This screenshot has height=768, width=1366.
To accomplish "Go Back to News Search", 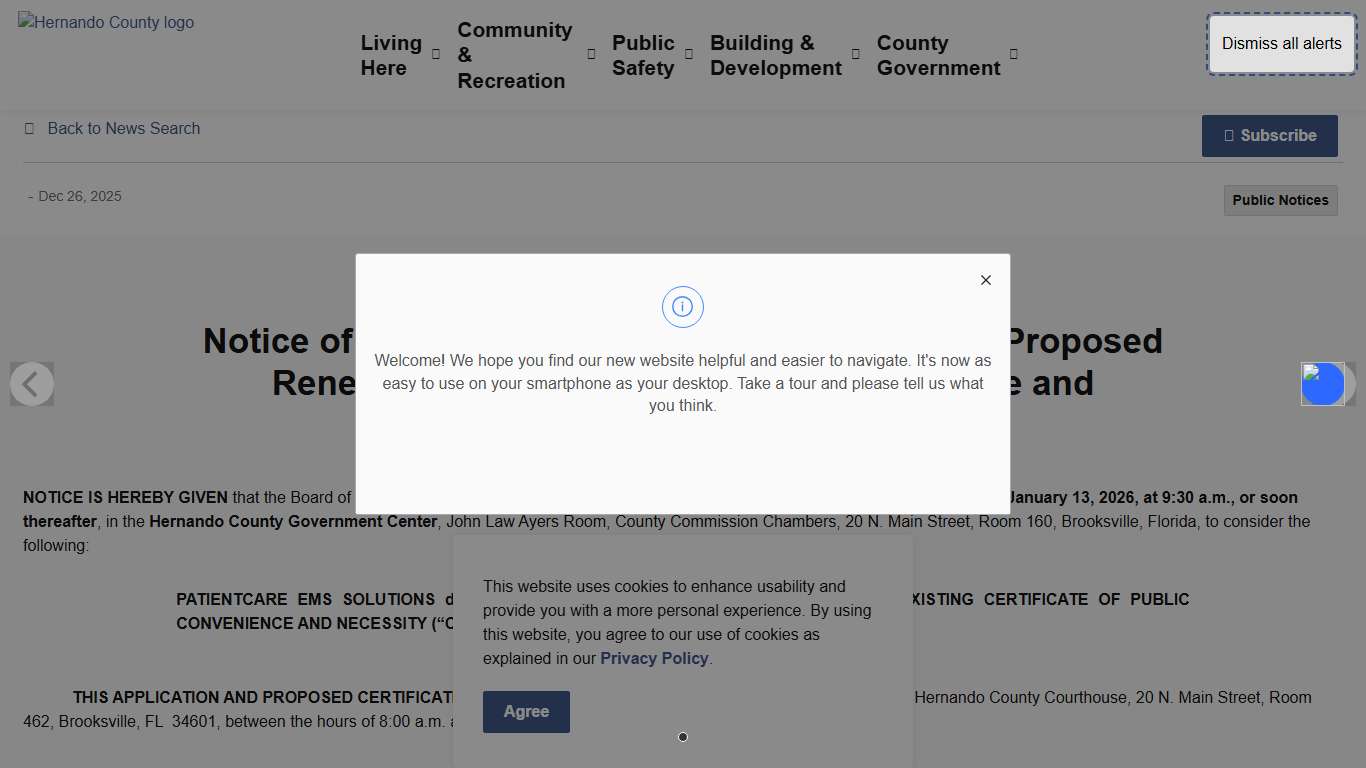I will pos(124,128).
